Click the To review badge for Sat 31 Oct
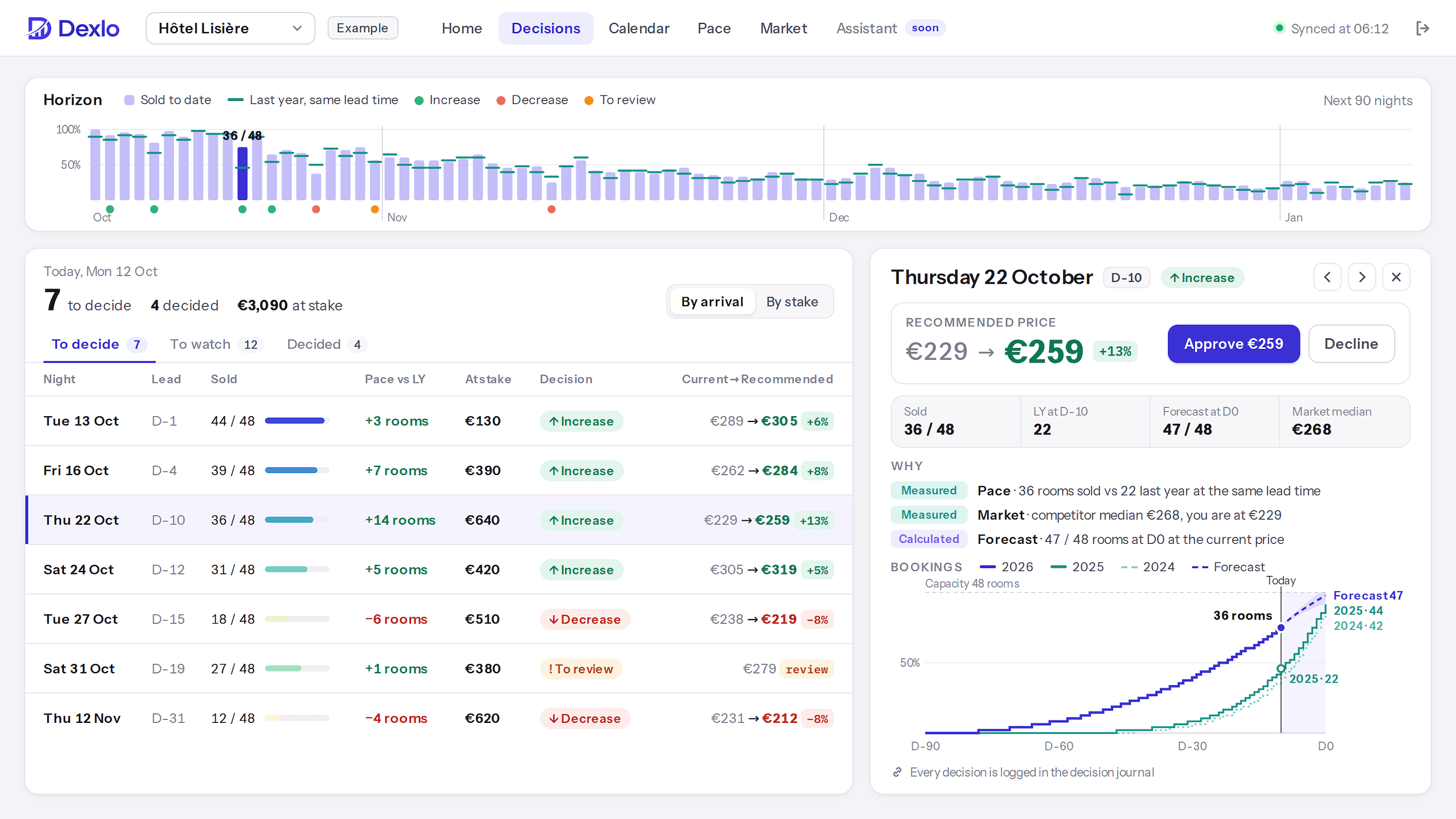The width and height of the screenshot is (1456, 819). tap(581, 669)
